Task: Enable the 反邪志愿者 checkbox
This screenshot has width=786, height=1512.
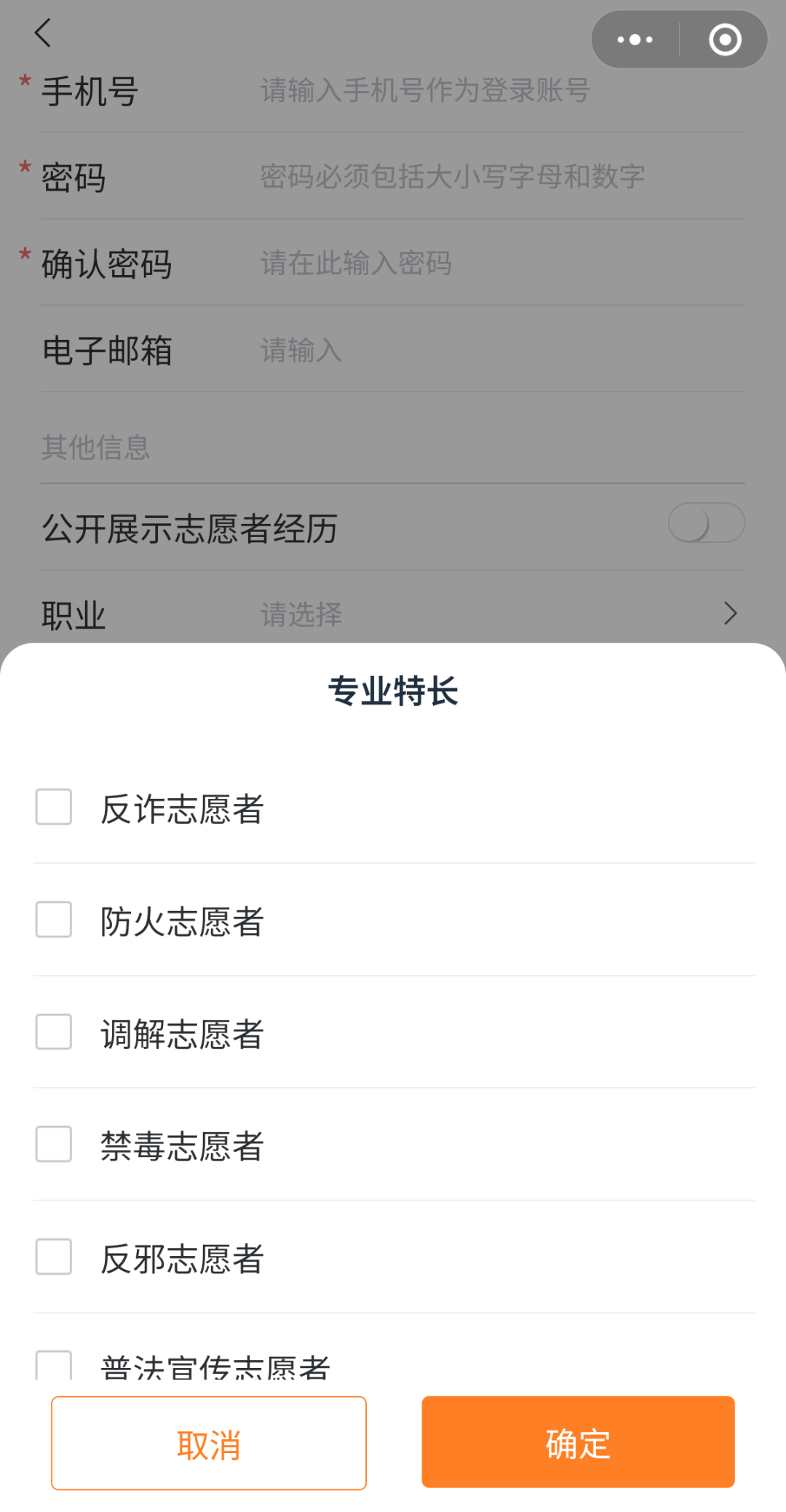Action: (54, 1257)
